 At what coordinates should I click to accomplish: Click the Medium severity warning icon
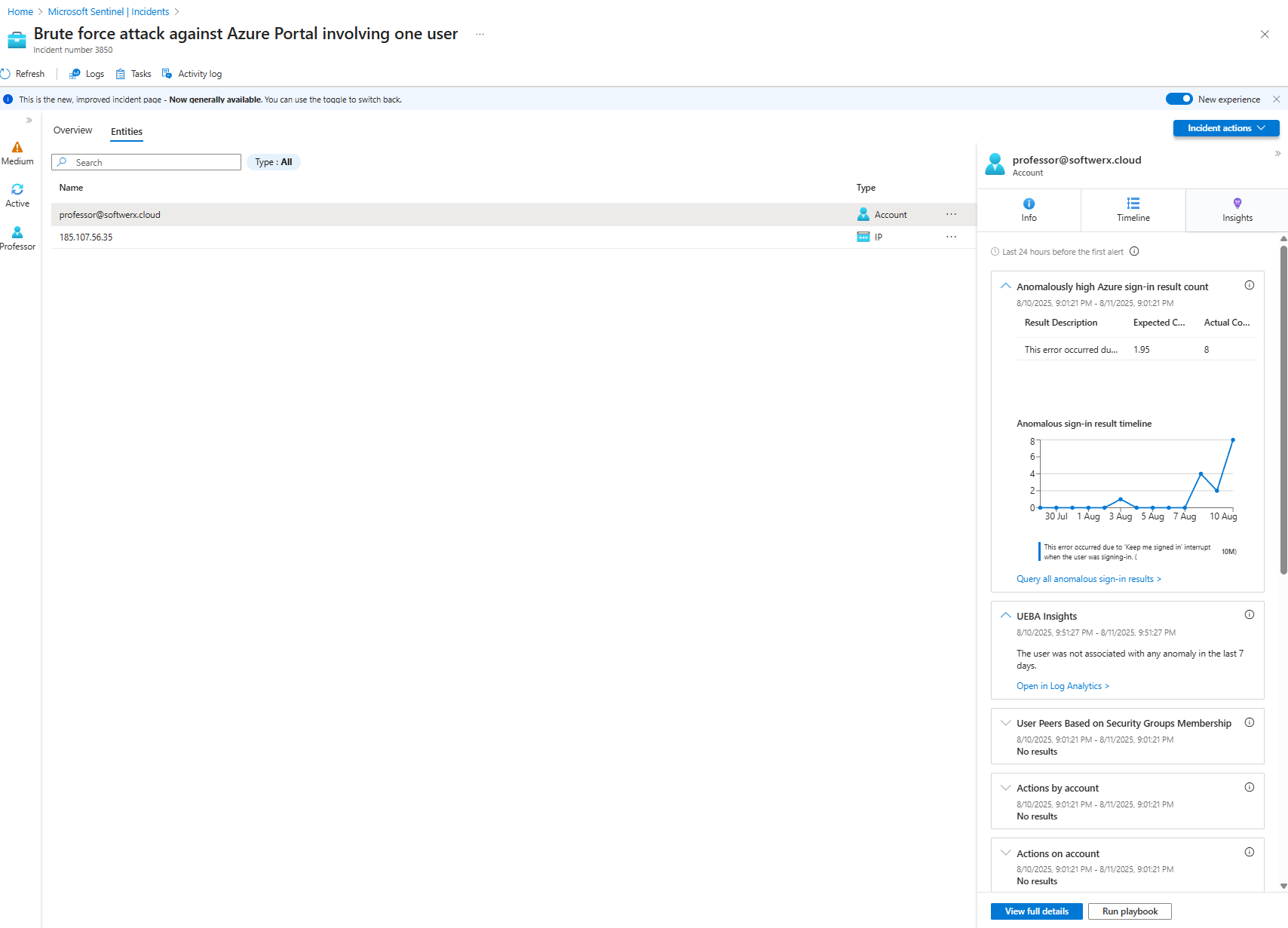point(17,147)
